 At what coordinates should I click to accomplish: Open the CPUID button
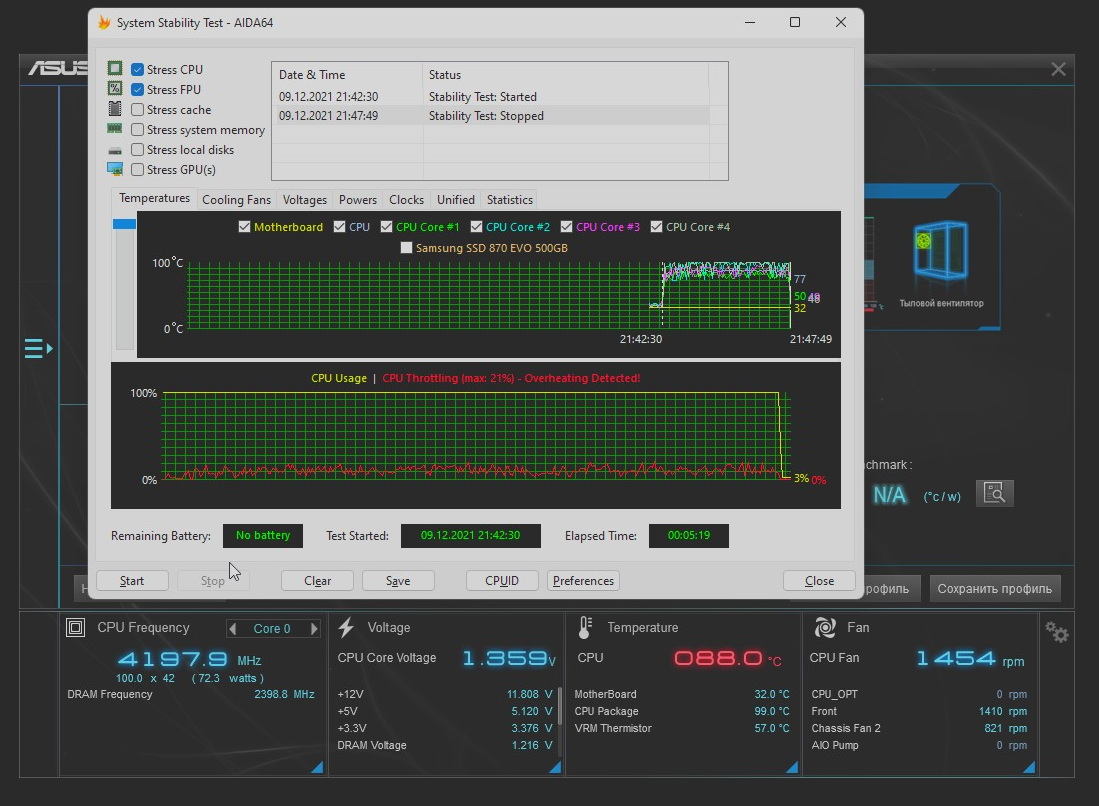502,580
